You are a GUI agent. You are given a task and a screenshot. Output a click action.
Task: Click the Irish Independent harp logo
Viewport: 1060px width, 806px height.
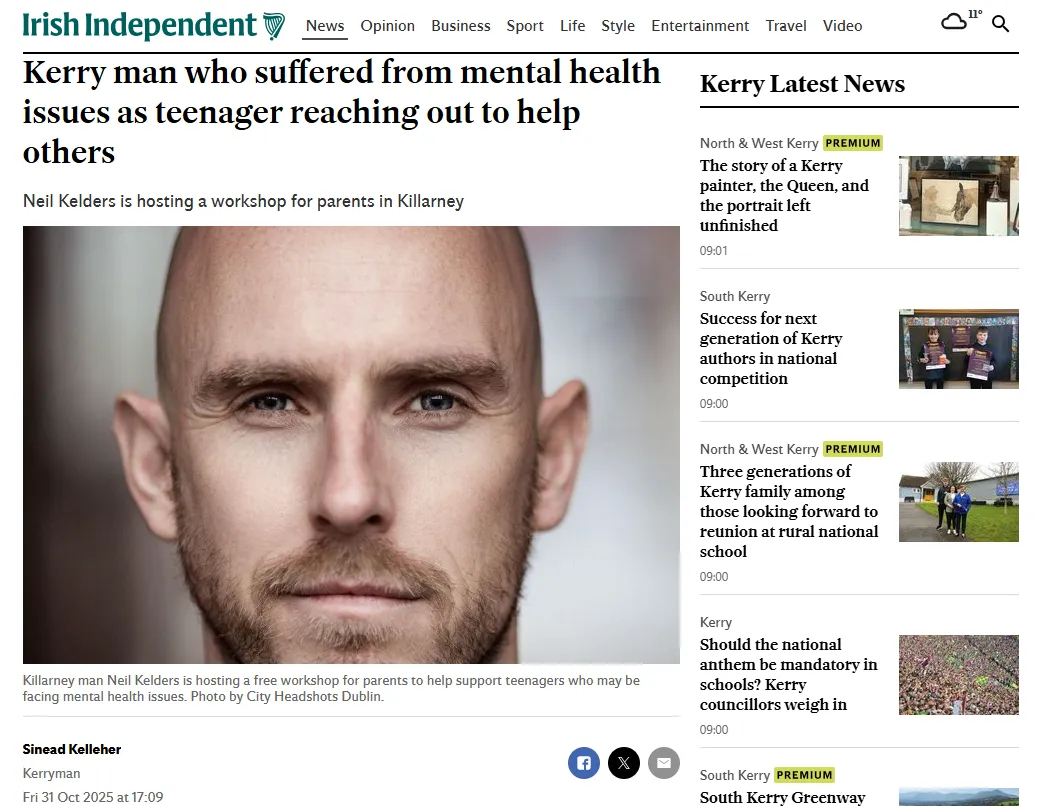click(273, 26)
